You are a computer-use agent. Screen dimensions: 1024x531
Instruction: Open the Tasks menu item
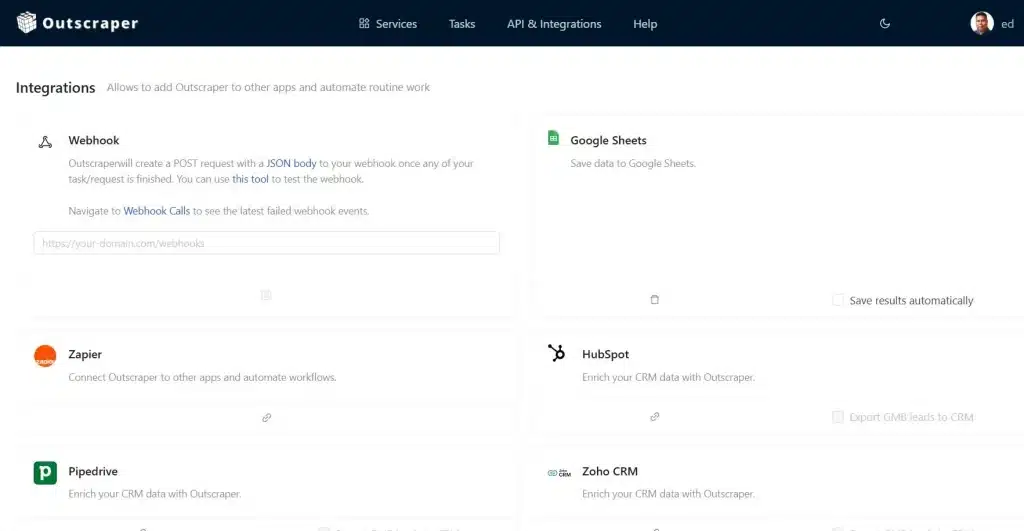[x=462, y=24]
